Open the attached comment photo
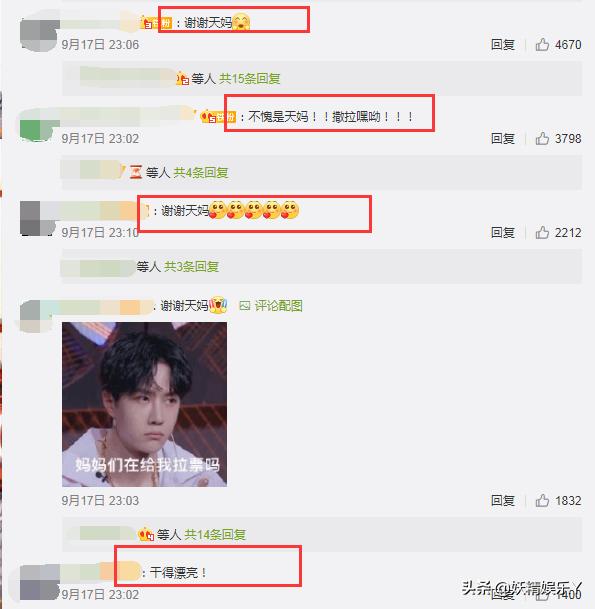Viewport: 595px width, 609px height. pyautogui.click(x=144, y=404)
